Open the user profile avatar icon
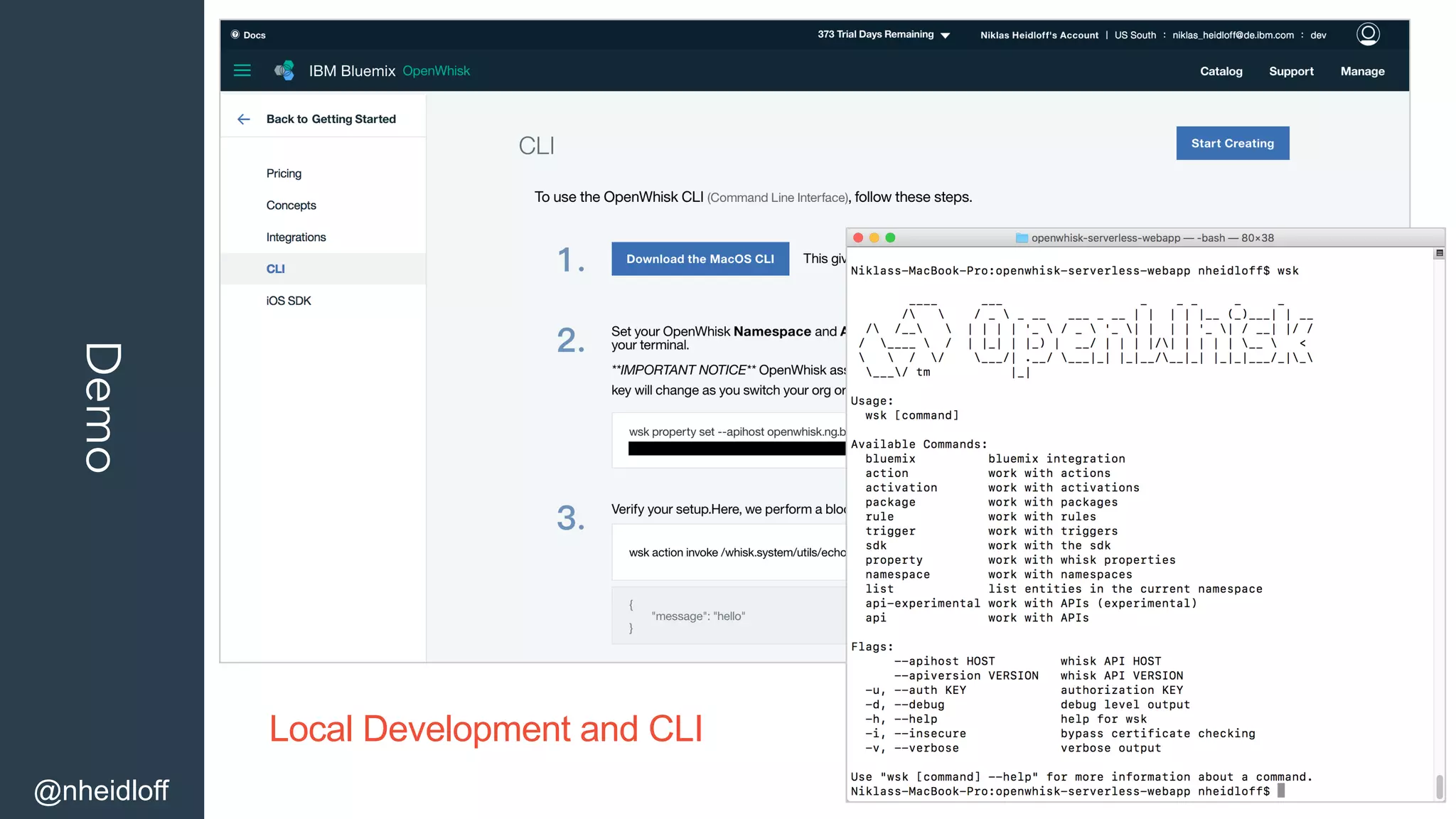 pyautogui.click(x=1368, y=34)
